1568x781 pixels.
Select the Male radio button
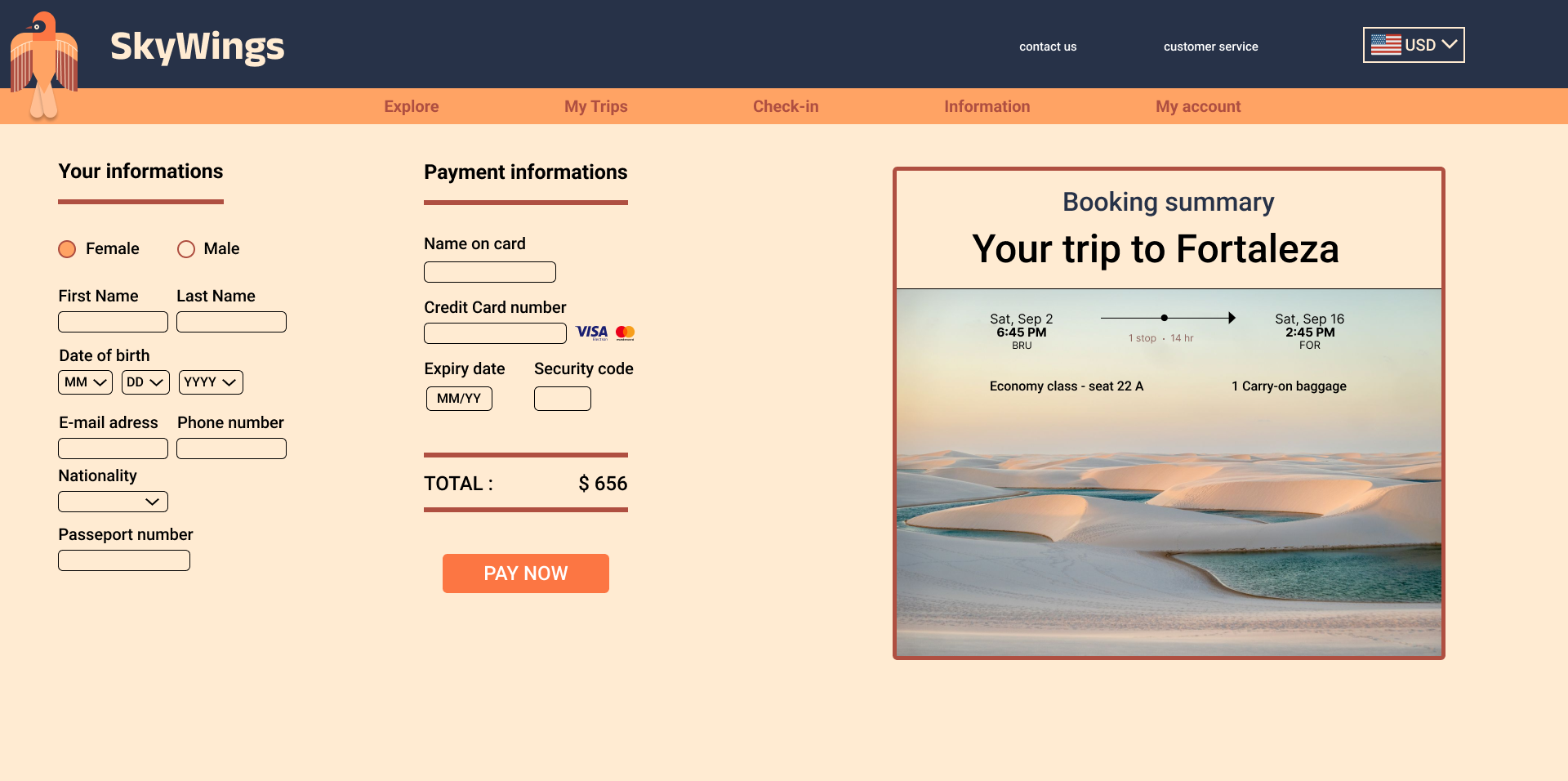[x=186, y=249]
